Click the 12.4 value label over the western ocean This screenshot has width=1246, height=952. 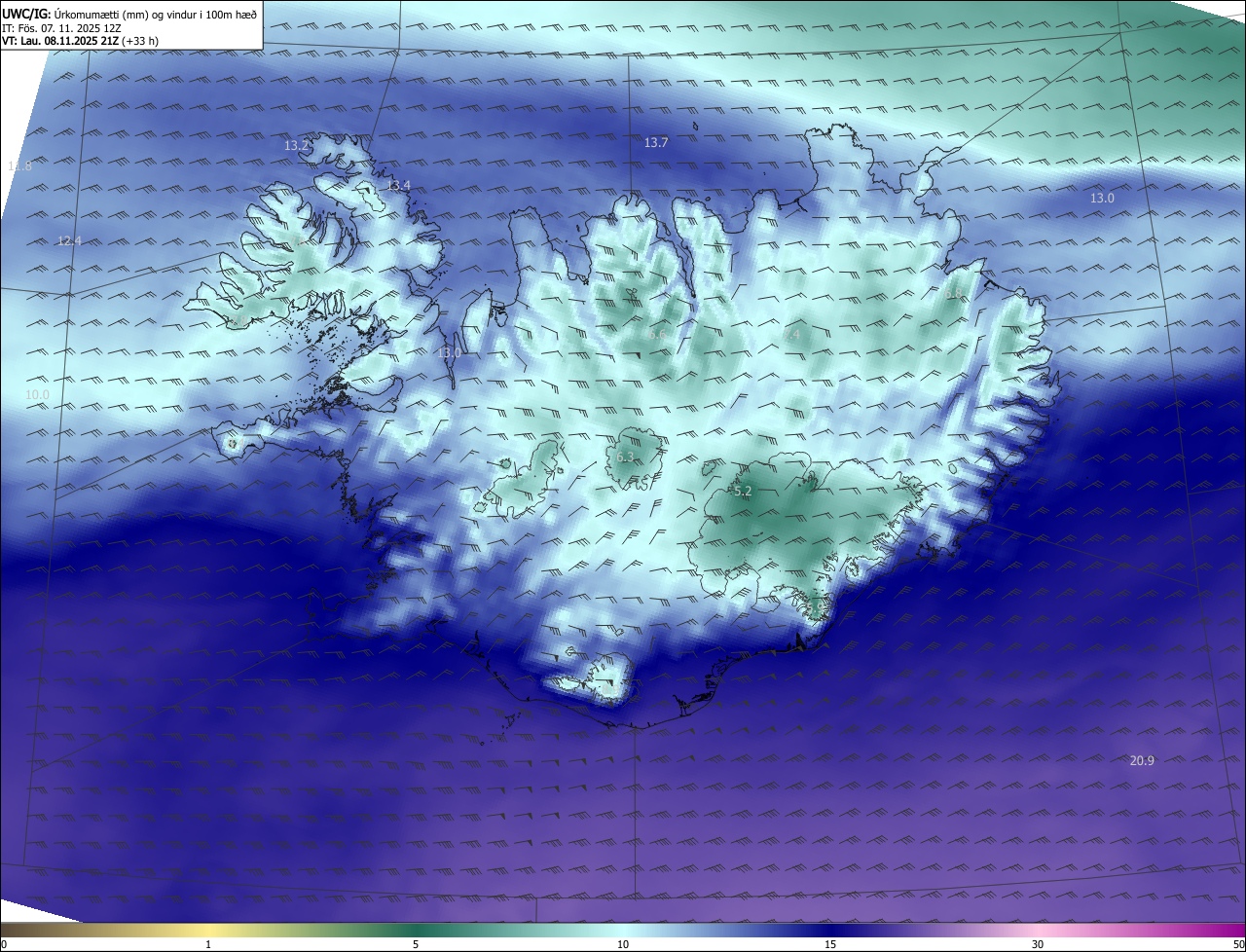[69, 240]
